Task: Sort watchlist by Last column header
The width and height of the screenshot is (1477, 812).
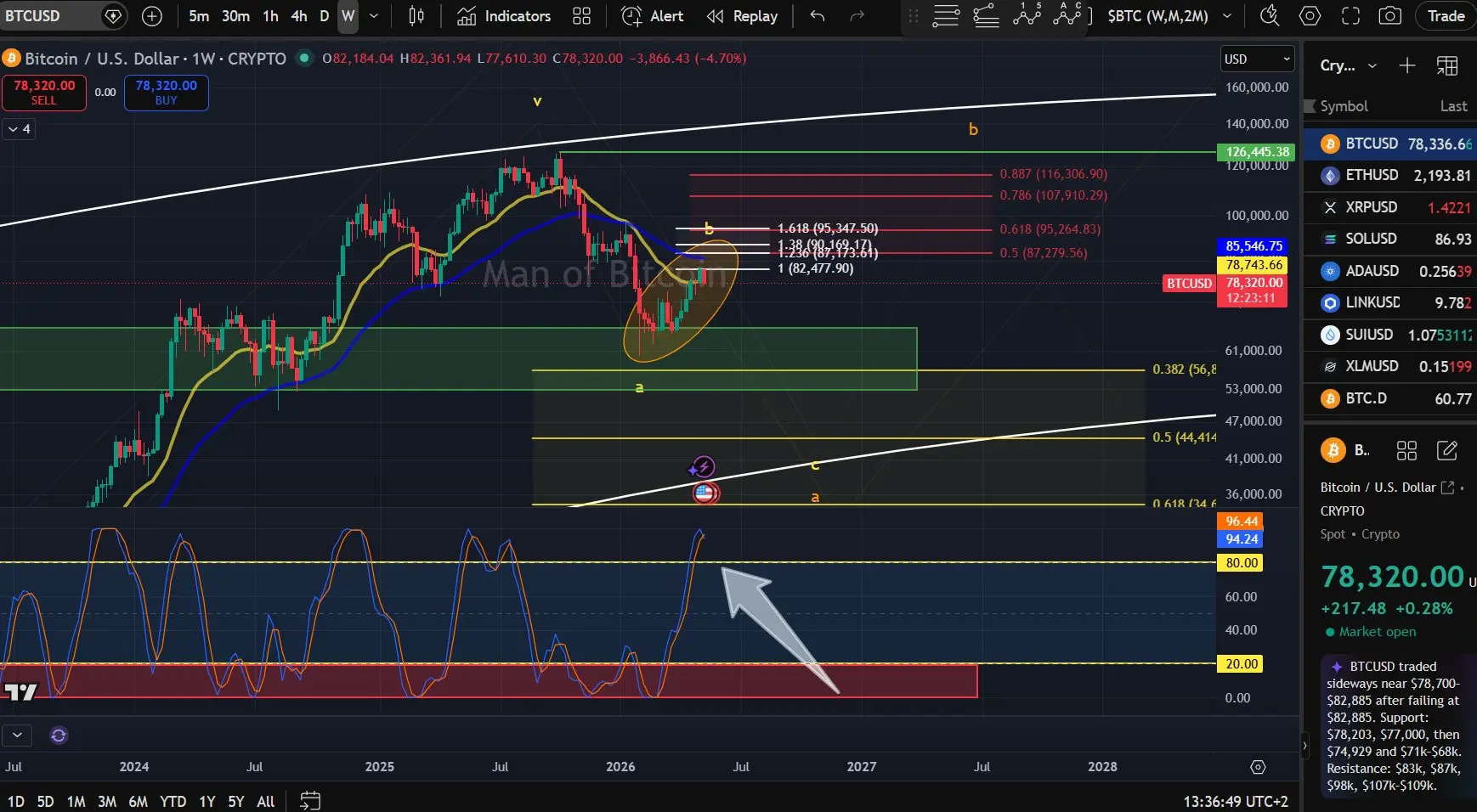Action: point(1453,106)
